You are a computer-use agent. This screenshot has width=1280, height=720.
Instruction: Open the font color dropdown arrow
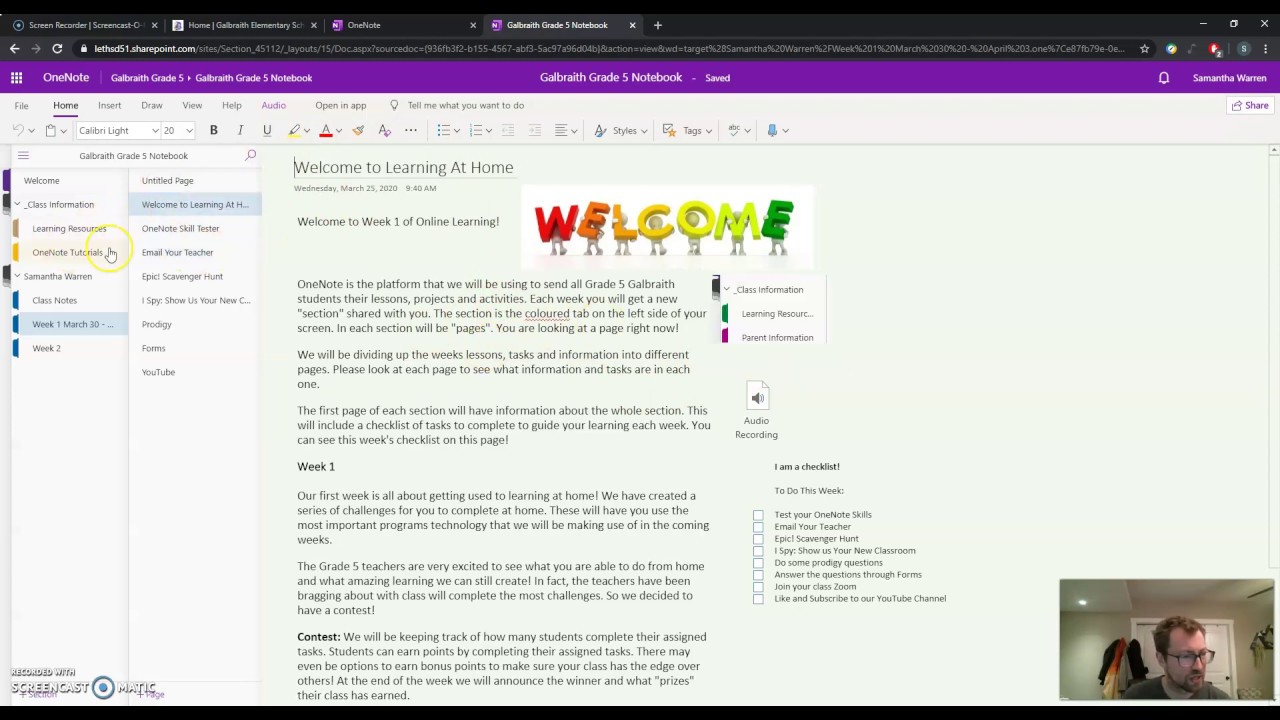(338, 131)
